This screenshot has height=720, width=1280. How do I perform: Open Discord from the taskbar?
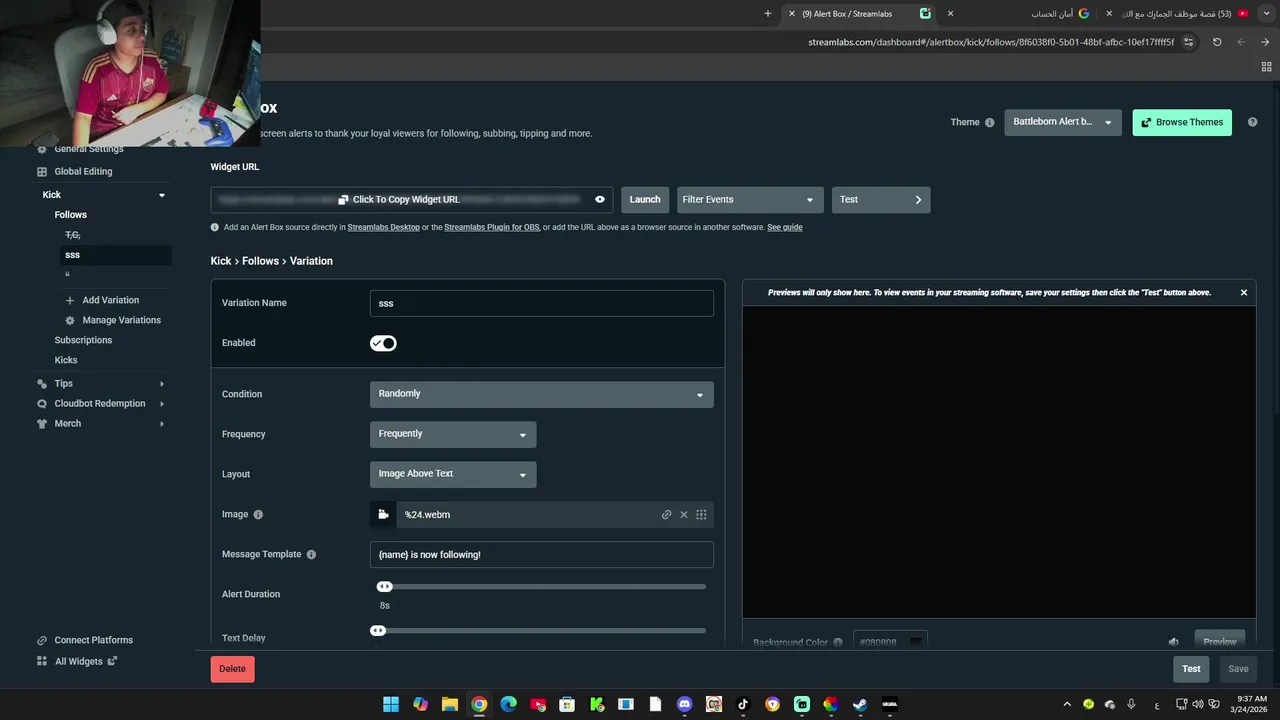point(684,704)
